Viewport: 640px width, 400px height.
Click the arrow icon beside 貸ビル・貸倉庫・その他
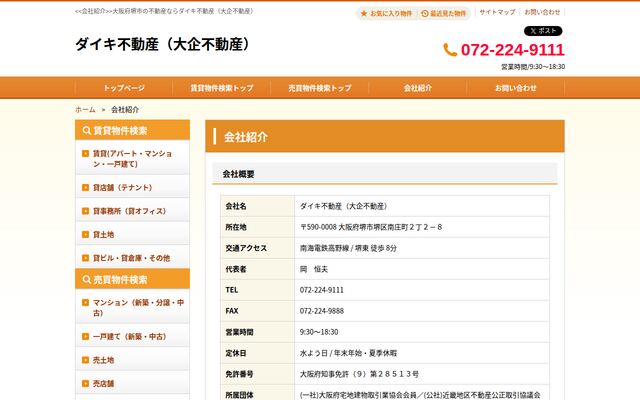pos(85,258)
